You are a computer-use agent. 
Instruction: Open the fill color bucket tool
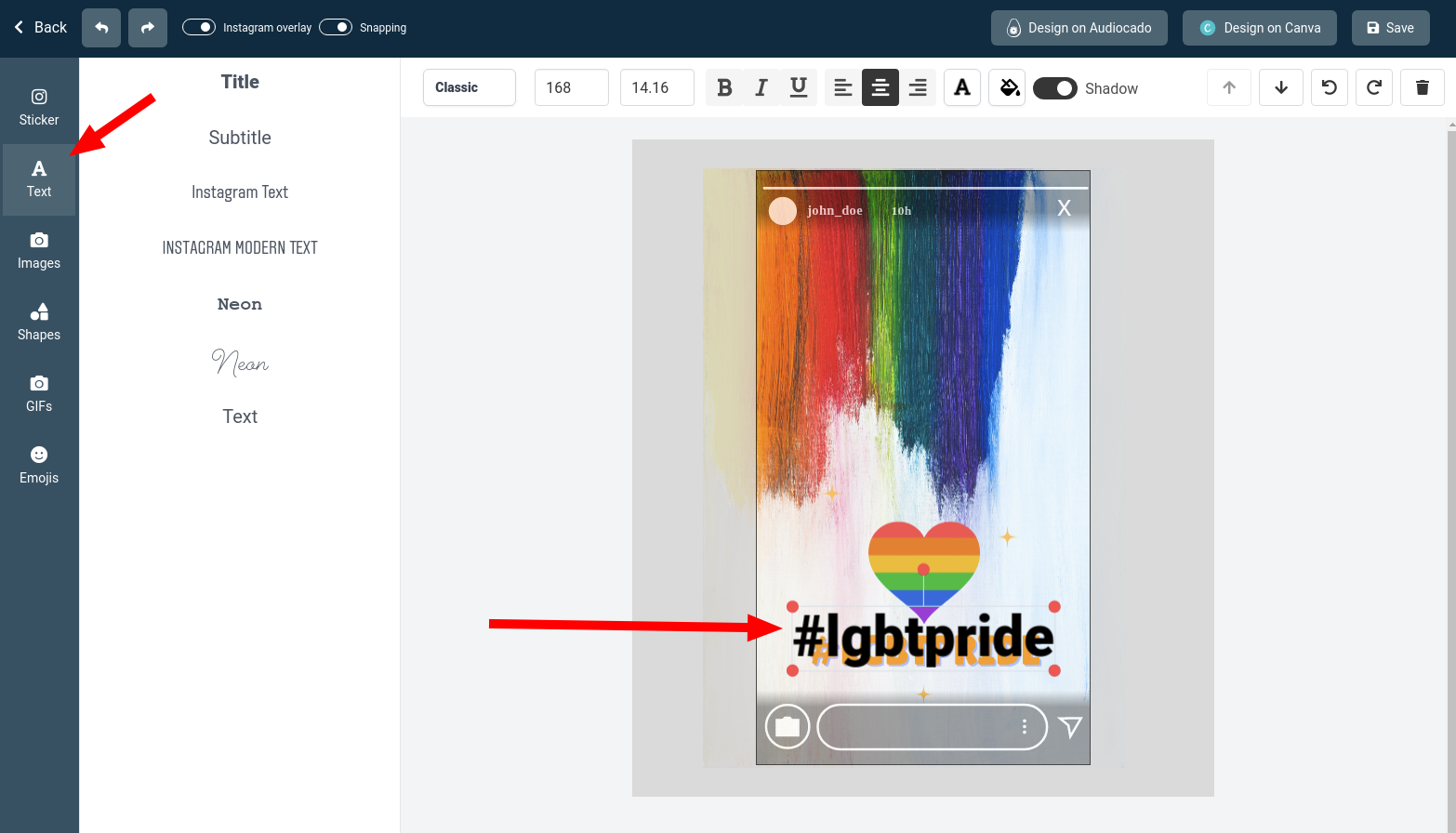click(1008, 87)
